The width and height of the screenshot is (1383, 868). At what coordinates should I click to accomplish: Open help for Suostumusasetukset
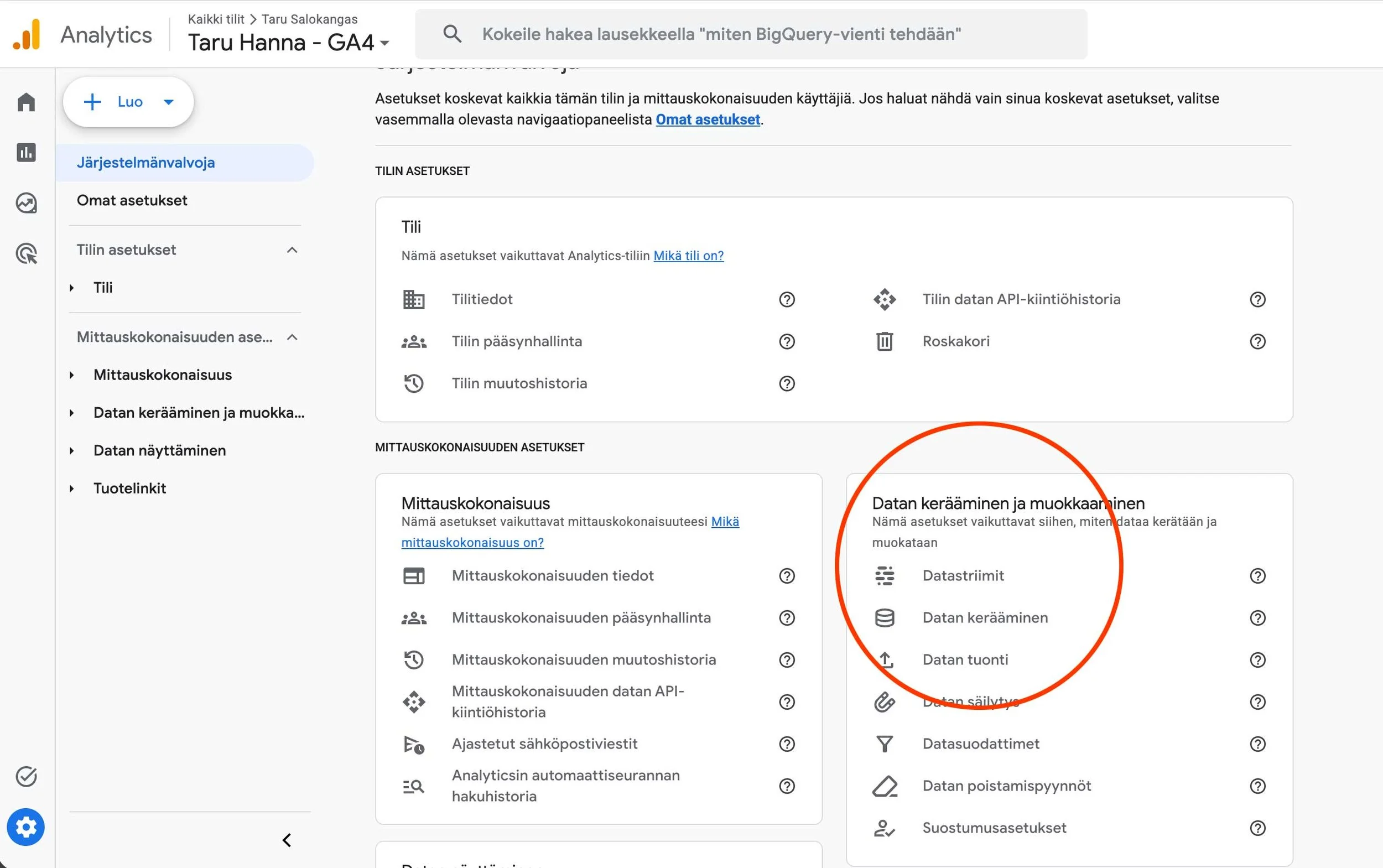tap(1257, 828)
